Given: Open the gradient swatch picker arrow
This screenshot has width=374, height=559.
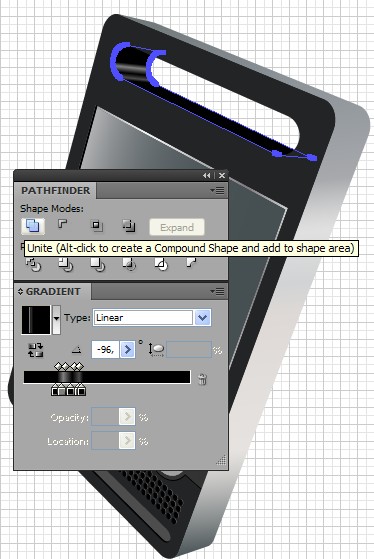Looking at the screenshot, I should (56, 319).
